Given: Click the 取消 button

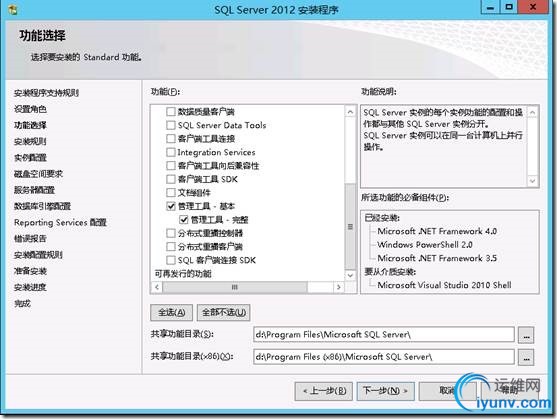Looking at the screenshot, I should pyautogui.click(x=447, y=391).
